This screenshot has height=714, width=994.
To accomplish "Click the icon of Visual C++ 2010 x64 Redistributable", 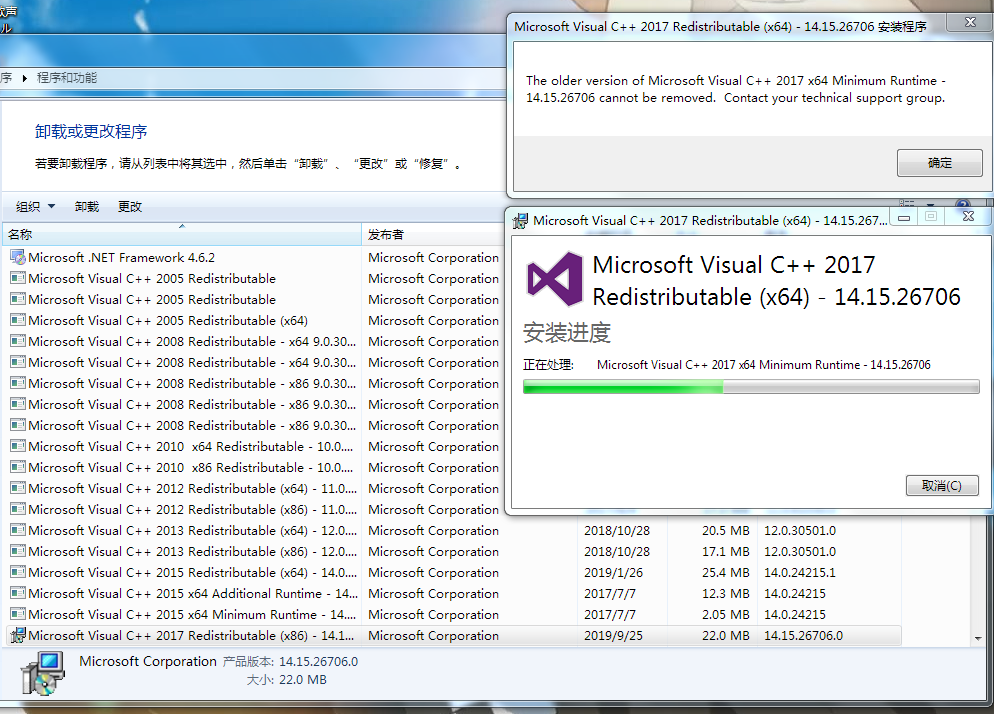I will click(17, 446).
